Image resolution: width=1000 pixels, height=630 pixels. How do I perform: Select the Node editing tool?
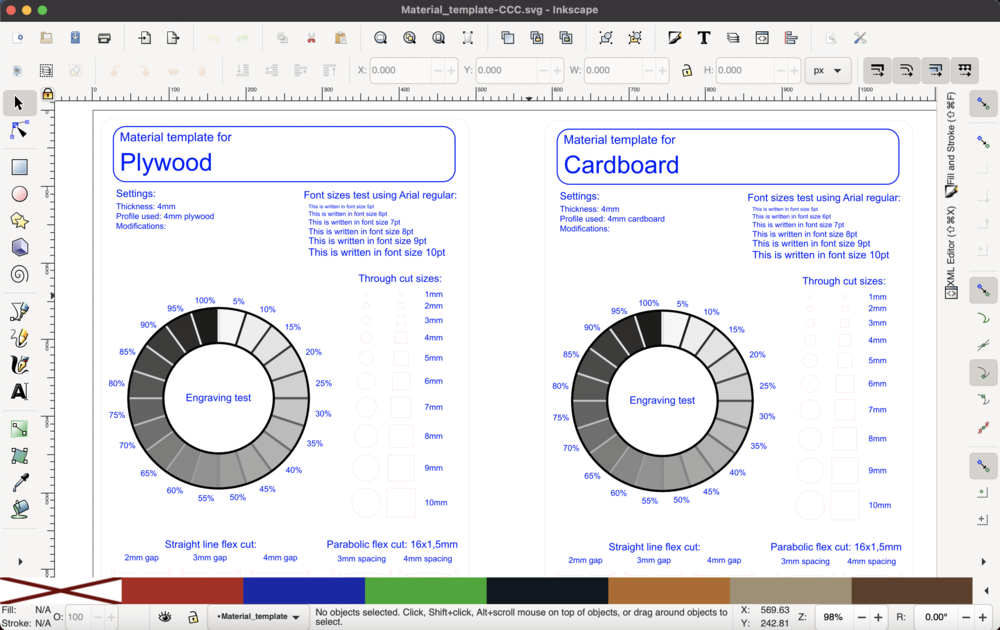(19, 129)
